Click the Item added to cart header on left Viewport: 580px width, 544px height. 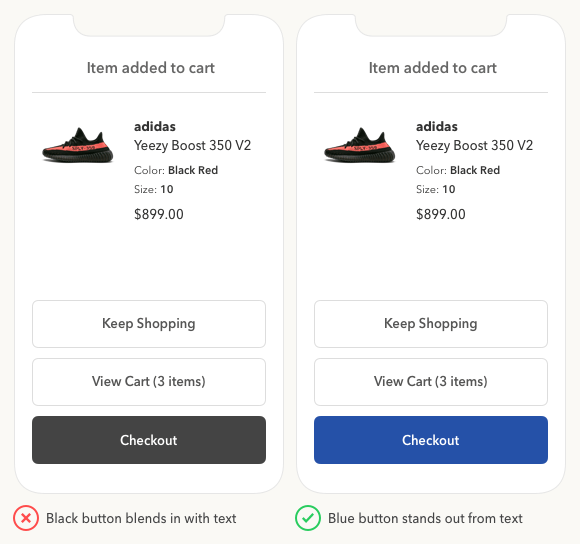click(151, 68)
